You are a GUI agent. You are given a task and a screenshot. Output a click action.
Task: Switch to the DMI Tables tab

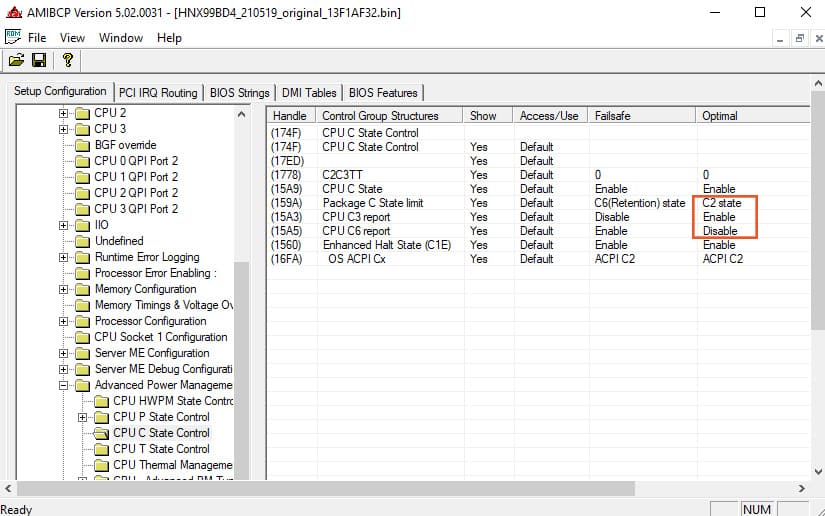click(307, 93)
